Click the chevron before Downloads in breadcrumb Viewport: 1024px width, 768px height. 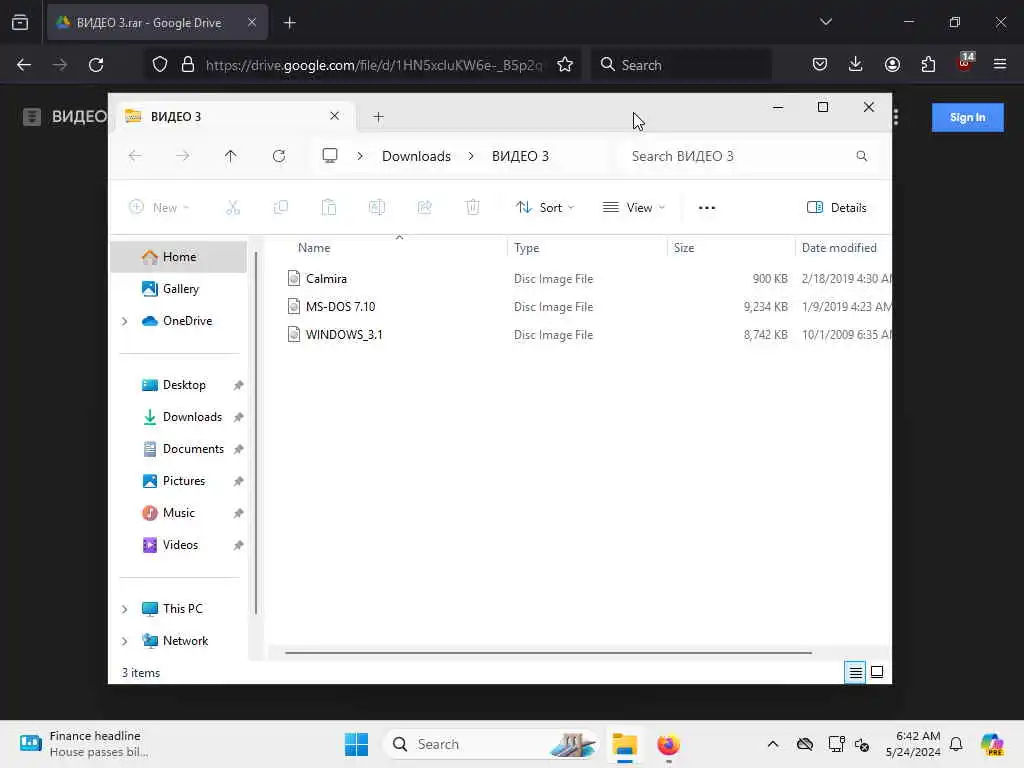pyautogui.click(x=360, y=156)
